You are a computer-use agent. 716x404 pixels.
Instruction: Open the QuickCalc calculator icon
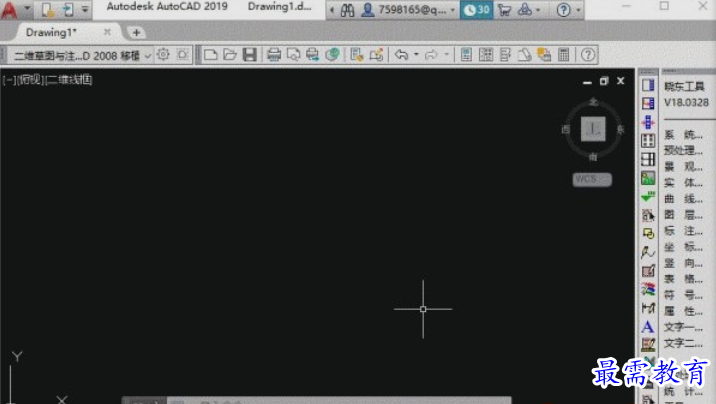(x=563, y=55)
